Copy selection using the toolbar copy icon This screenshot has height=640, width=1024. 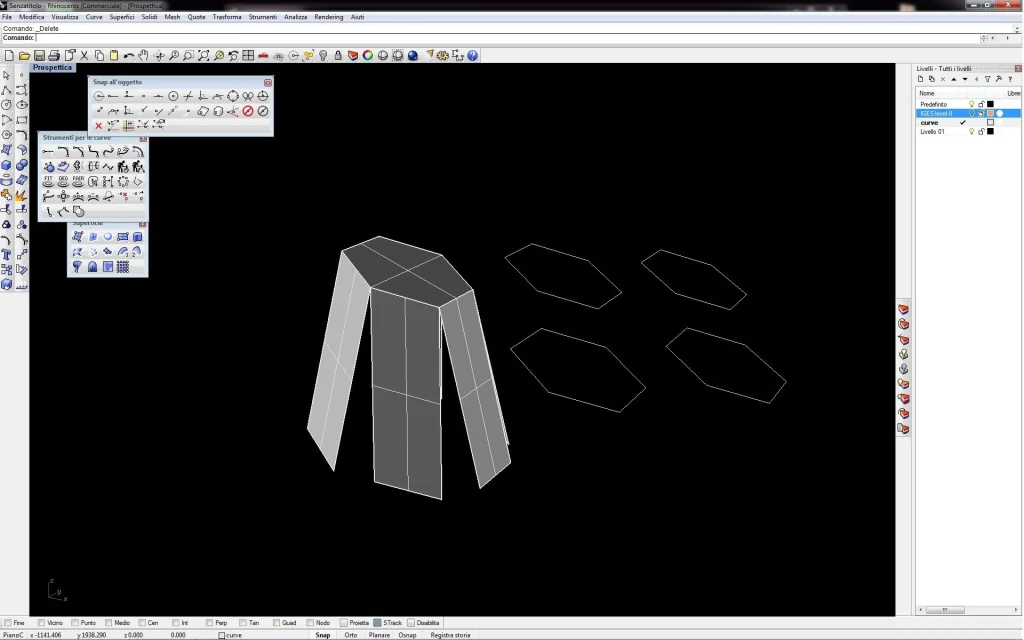[x=99, y=56]
